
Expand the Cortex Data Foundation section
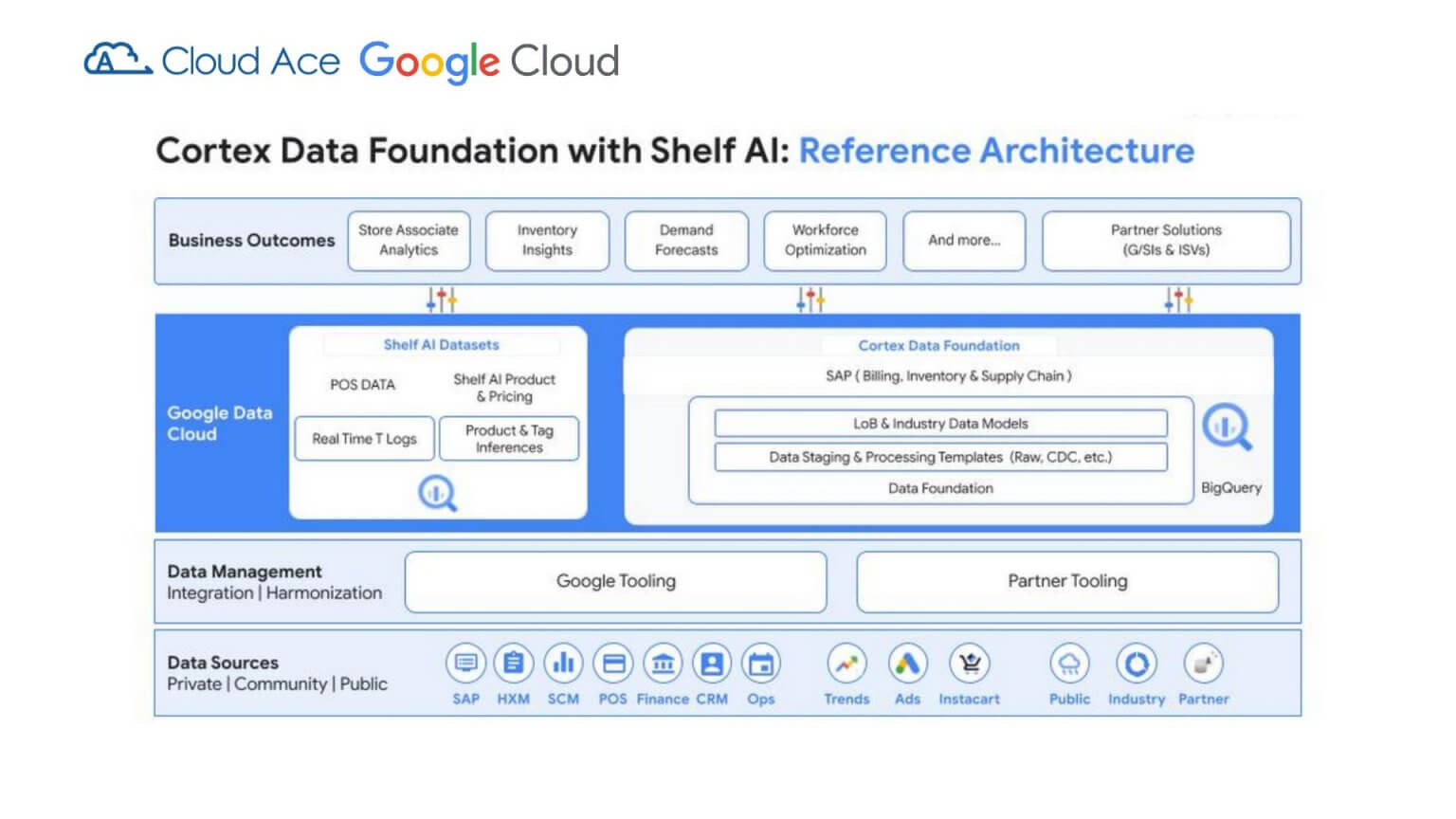click(938, 345)
